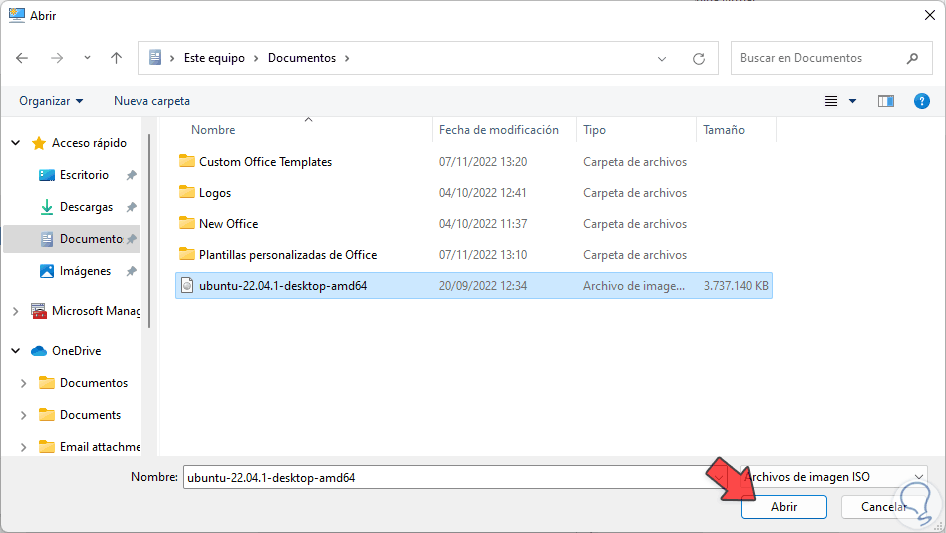The image size is (946, 533).
Task: Expand the Email attachments folder
Action: click(24, 447)
